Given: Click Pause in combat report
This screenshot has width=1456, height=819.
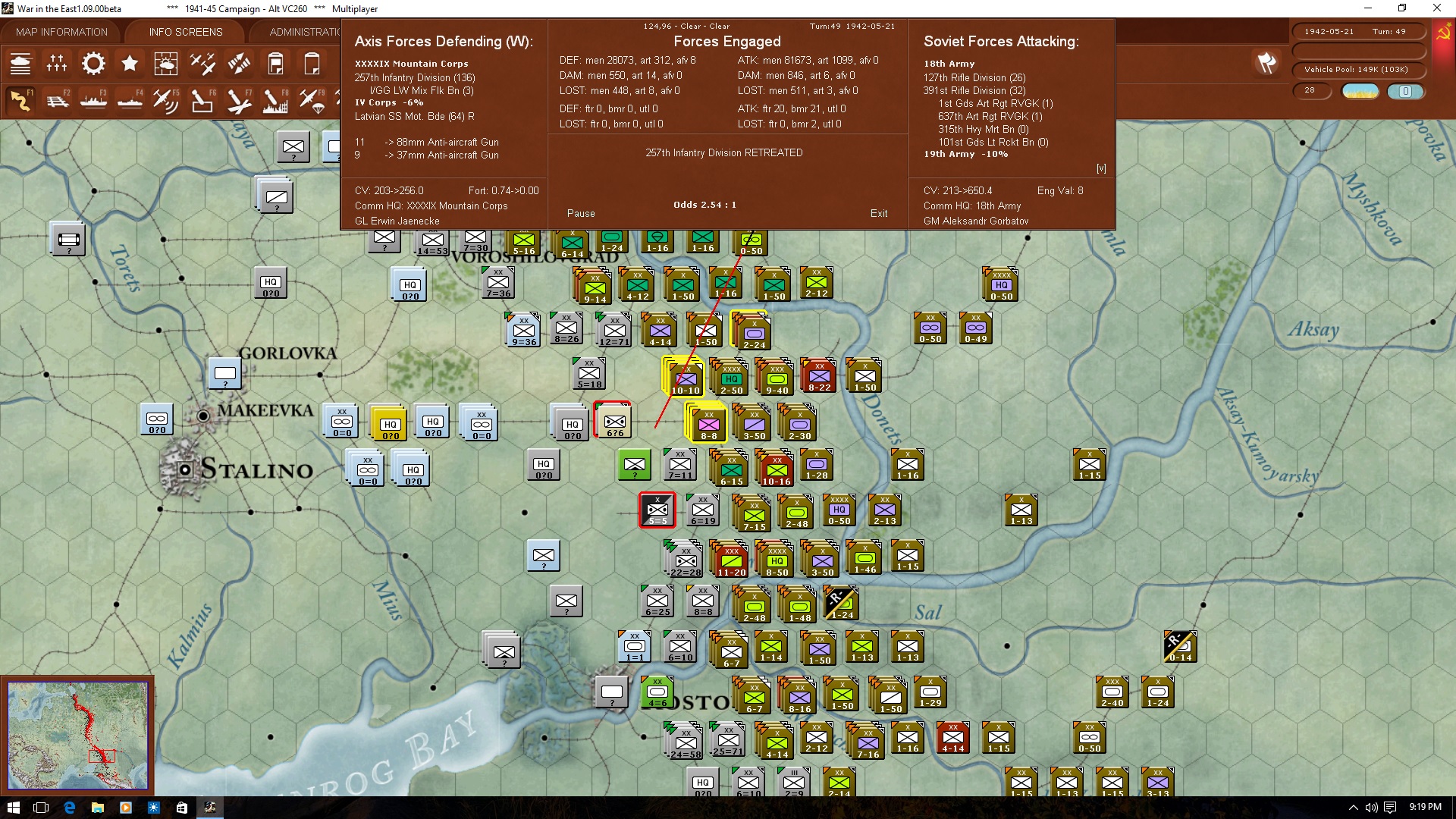Looking at the screenshot, I should point(581,213).
